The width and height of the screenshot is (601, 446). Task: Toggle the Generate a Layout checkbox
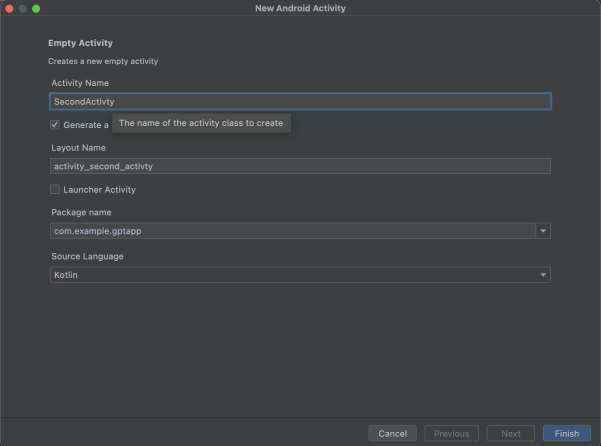55,125
